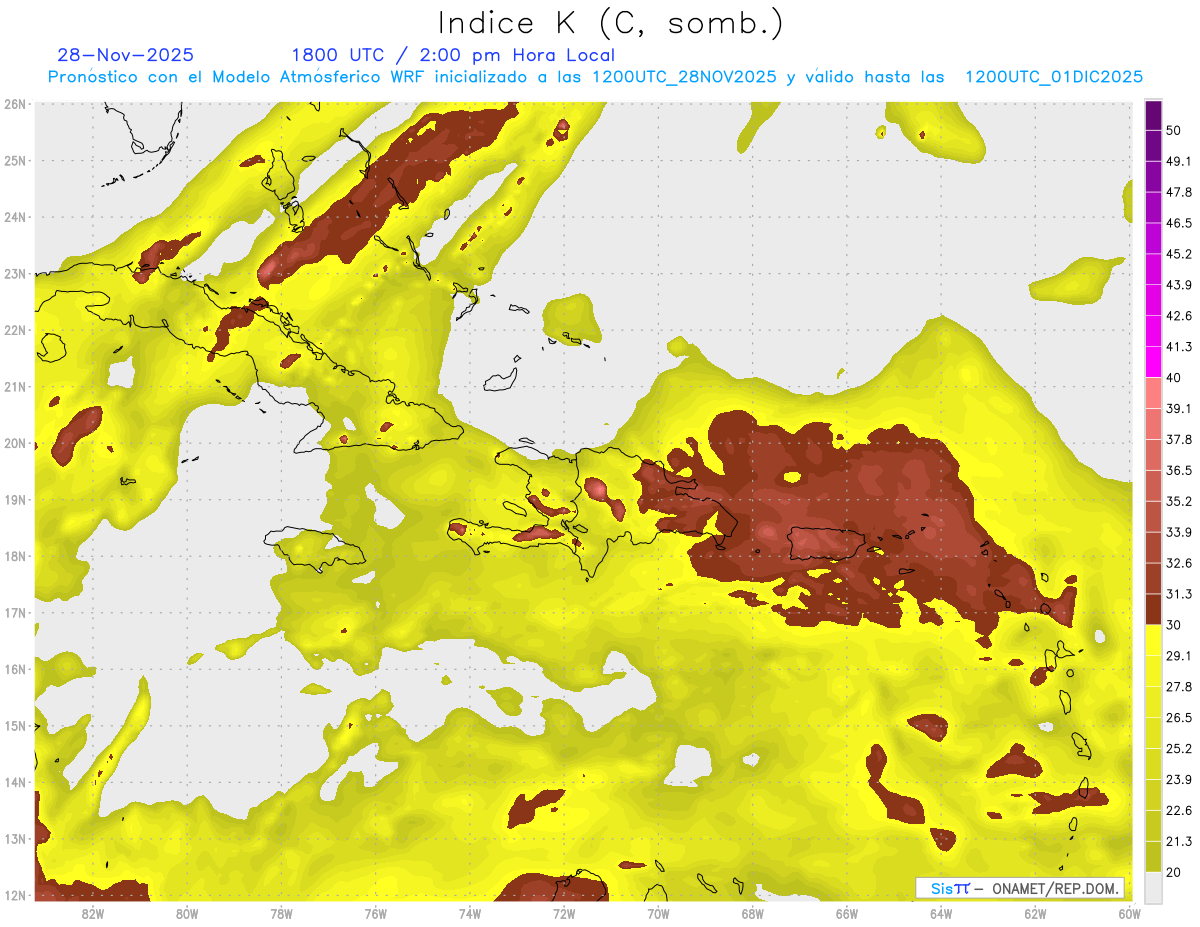Click the 64W longitude label
Screen dimensions: 1200x927
[x=941, y=913]
